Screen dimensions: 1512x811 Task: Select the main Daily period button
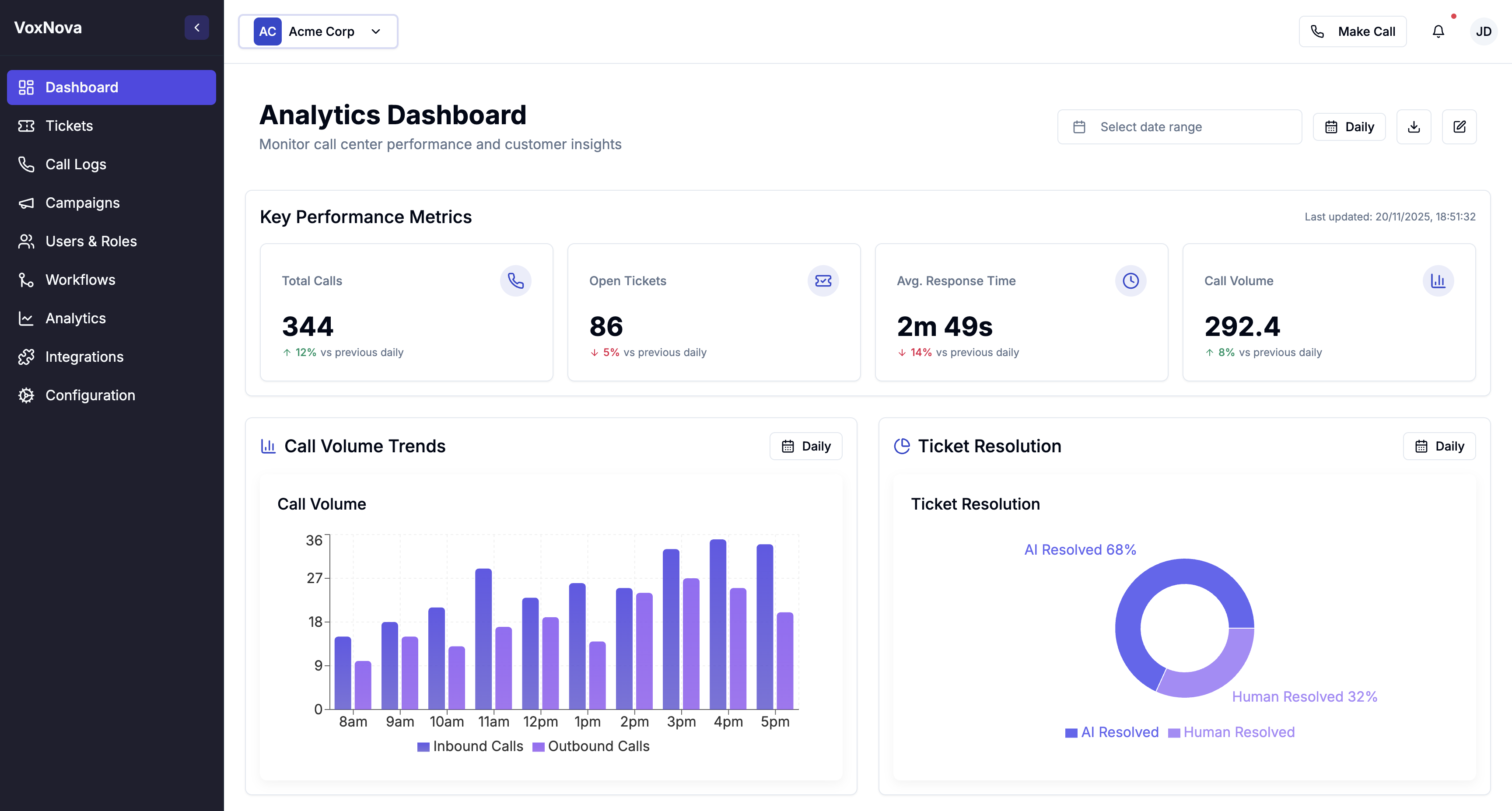(1349, 126)
